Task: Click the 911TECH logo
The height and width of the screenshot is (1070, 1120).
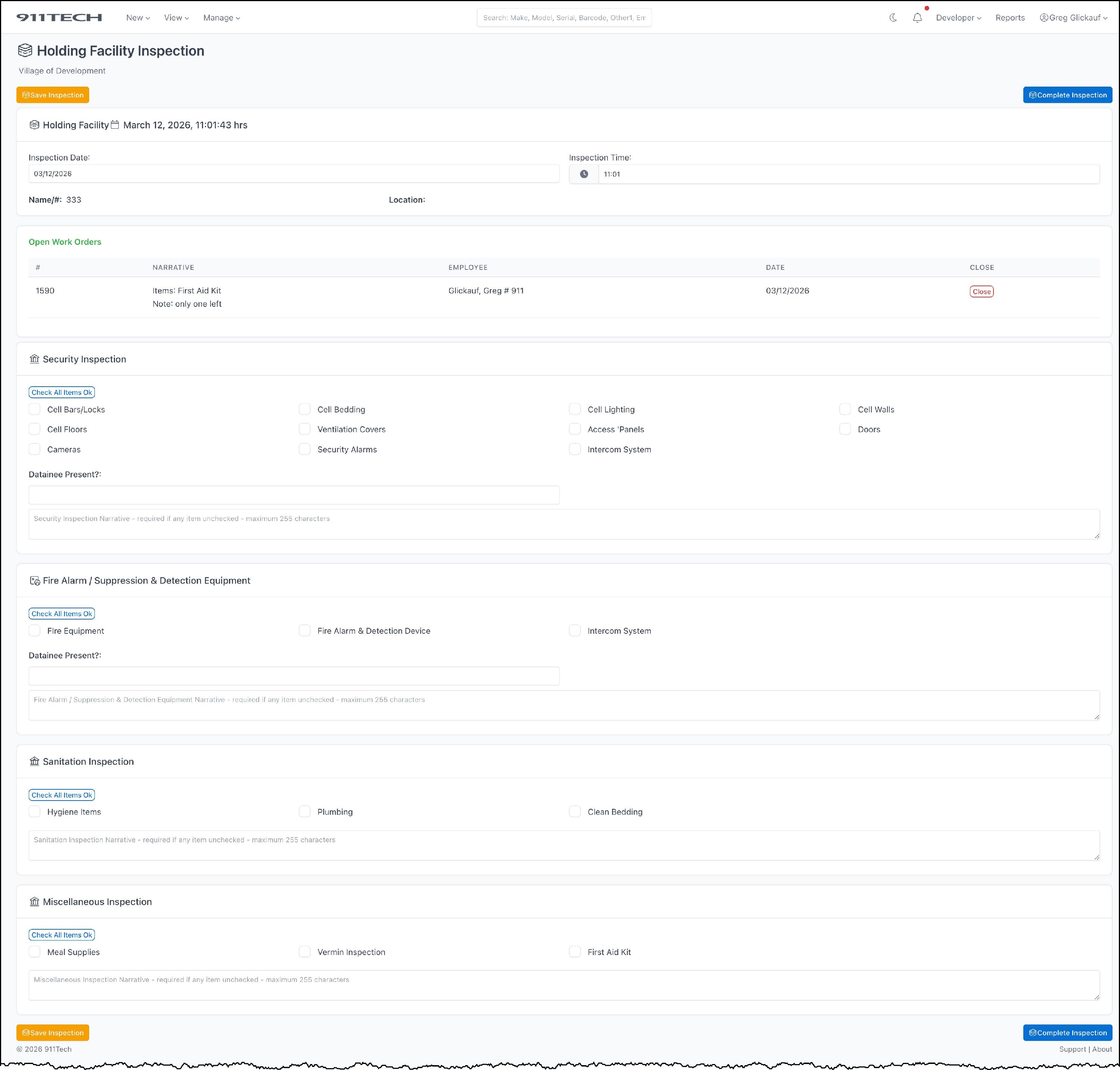Action: point(59,18)
